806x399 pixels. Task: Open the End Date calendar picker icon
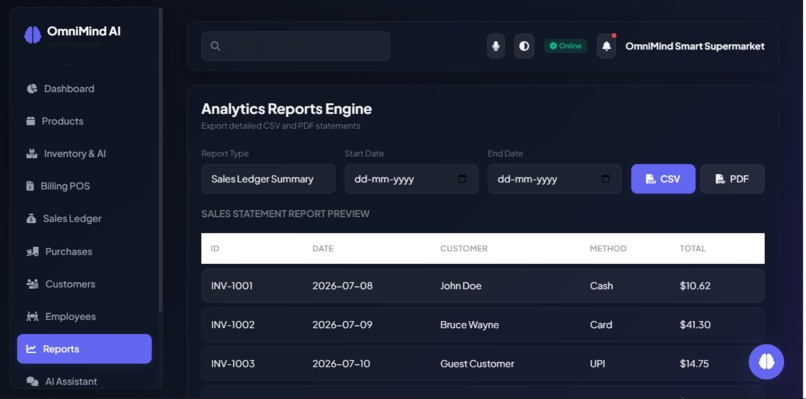click(x=606, y=179)
